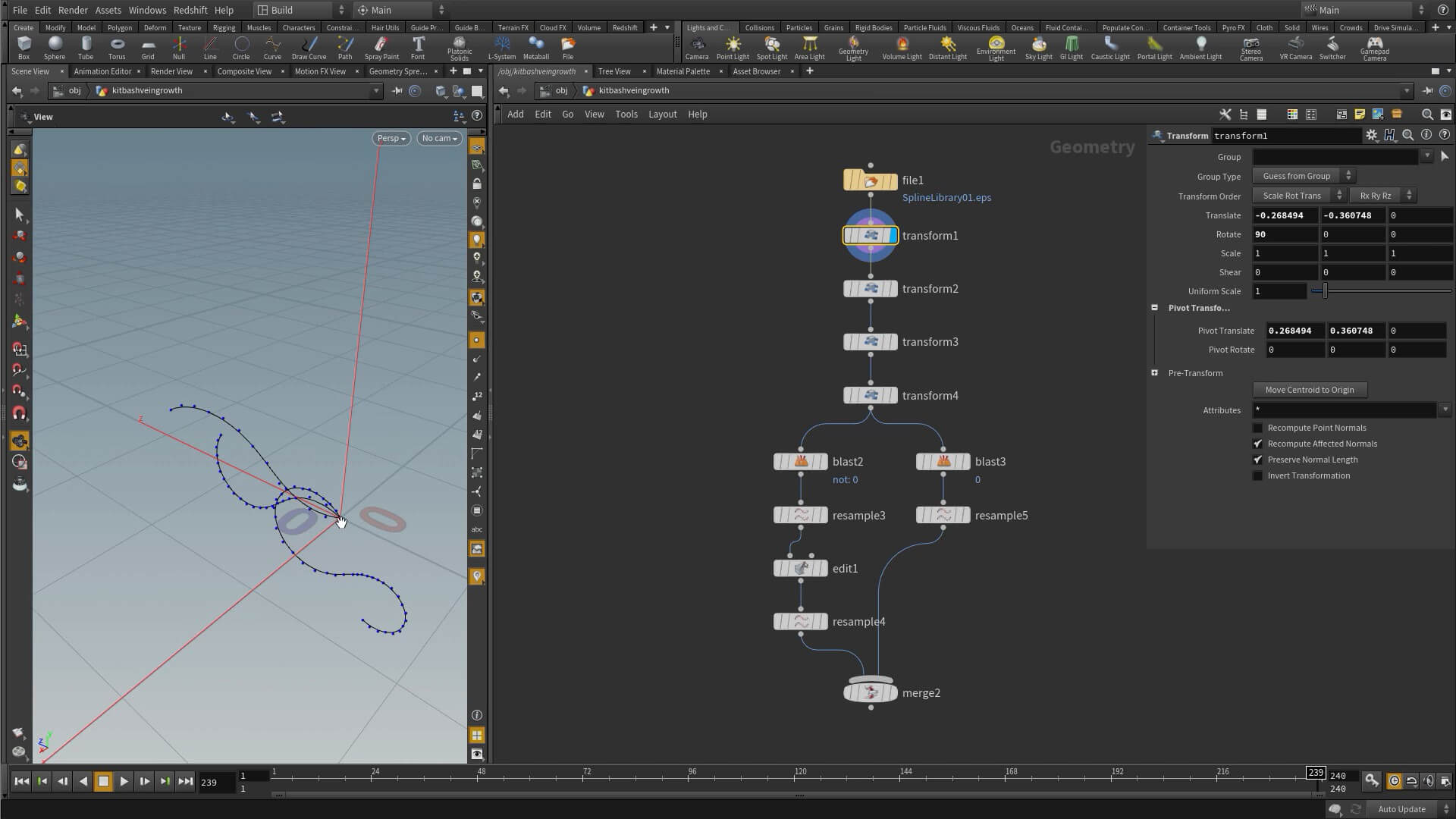1456x819 pixels.
Task: Open the Redshift menu
Action: (190, 10)
